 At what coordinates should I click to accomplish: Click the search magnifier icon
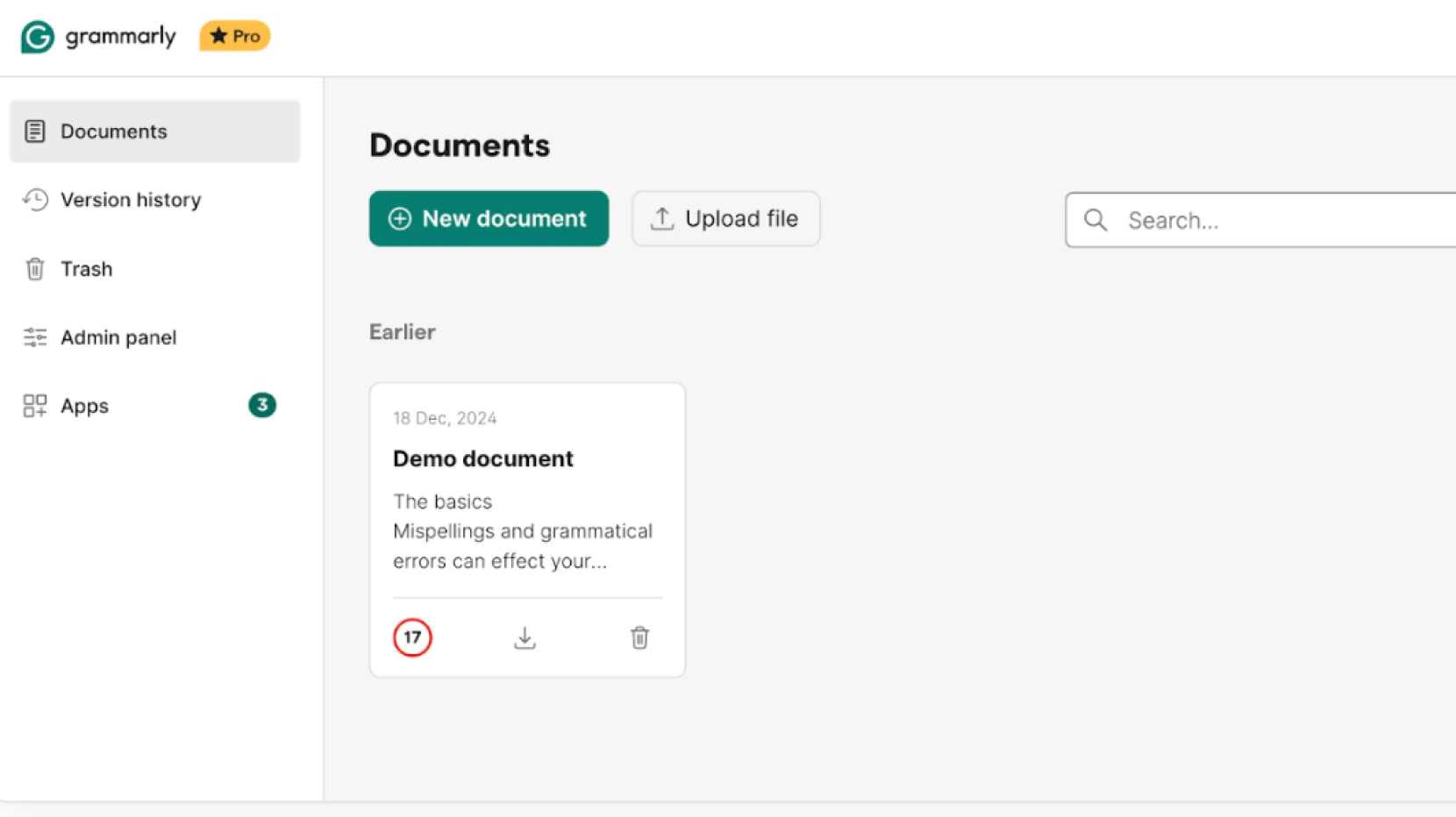pos(1095,220)
